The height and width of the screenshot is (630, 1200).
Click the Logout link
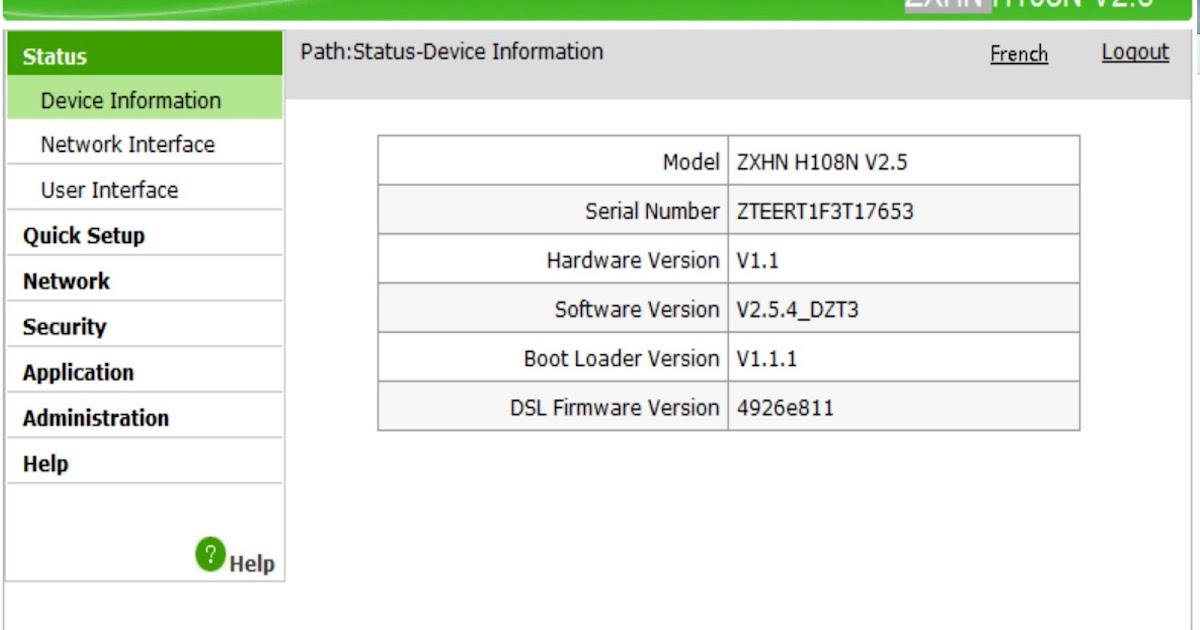pos(1135,52)
